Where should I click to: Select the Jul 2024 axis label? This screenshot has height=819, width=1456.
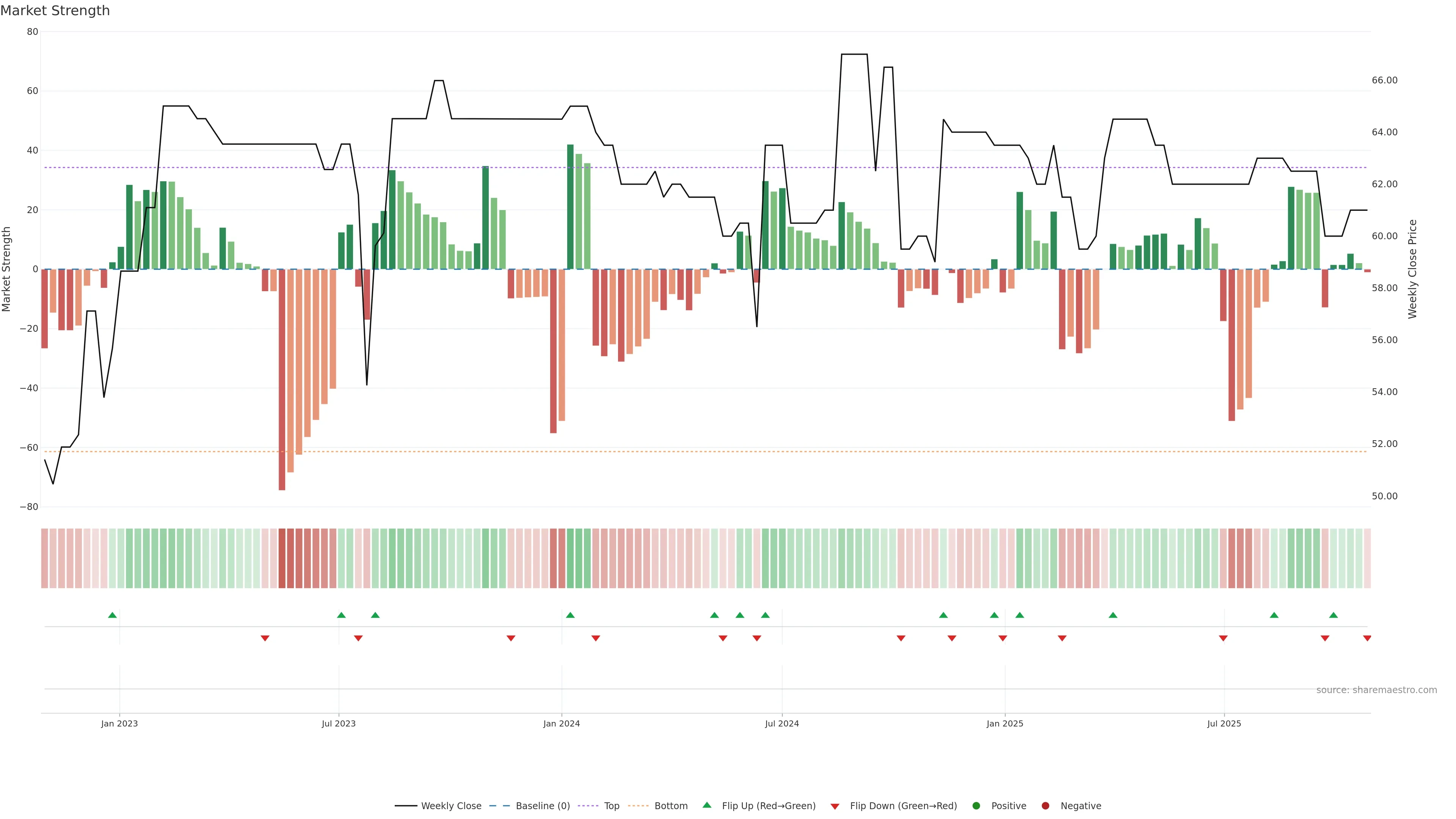(x=782, y=723)
